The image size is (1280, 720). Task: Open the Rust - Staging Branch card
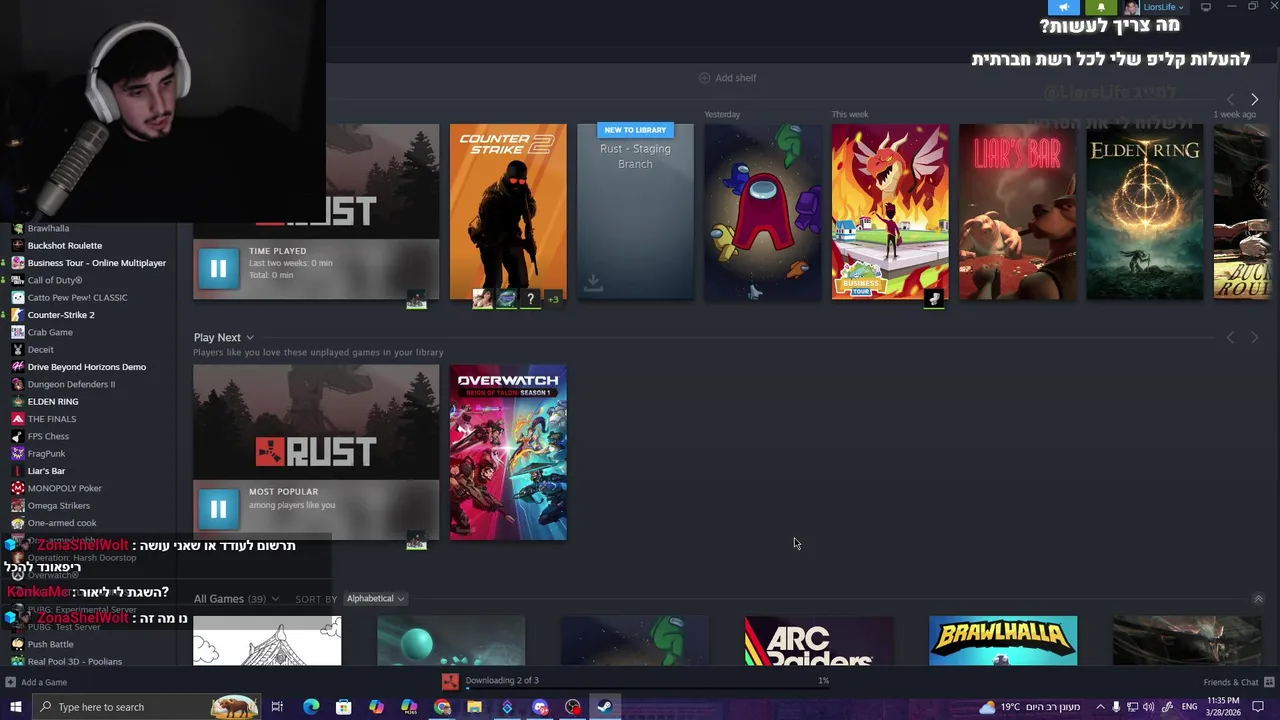tap(635, 211)
